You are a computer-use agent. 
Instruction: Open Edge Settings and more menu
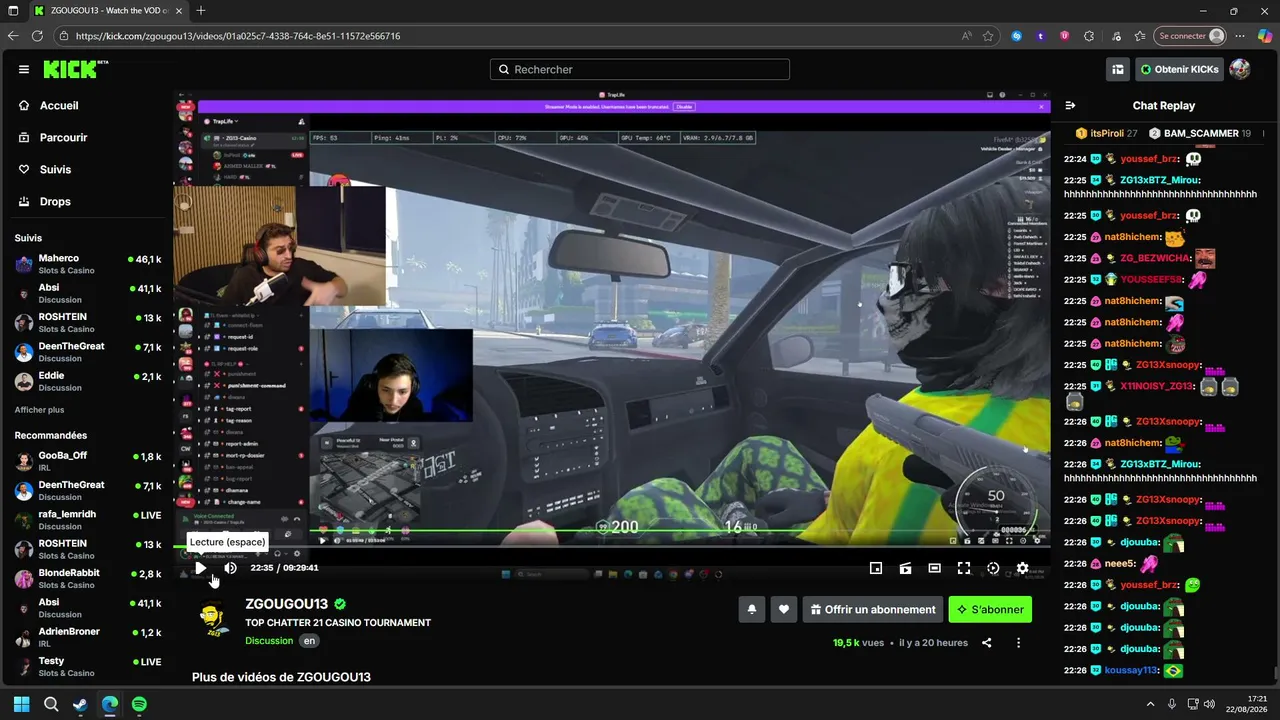click(x=1240, y=36)
